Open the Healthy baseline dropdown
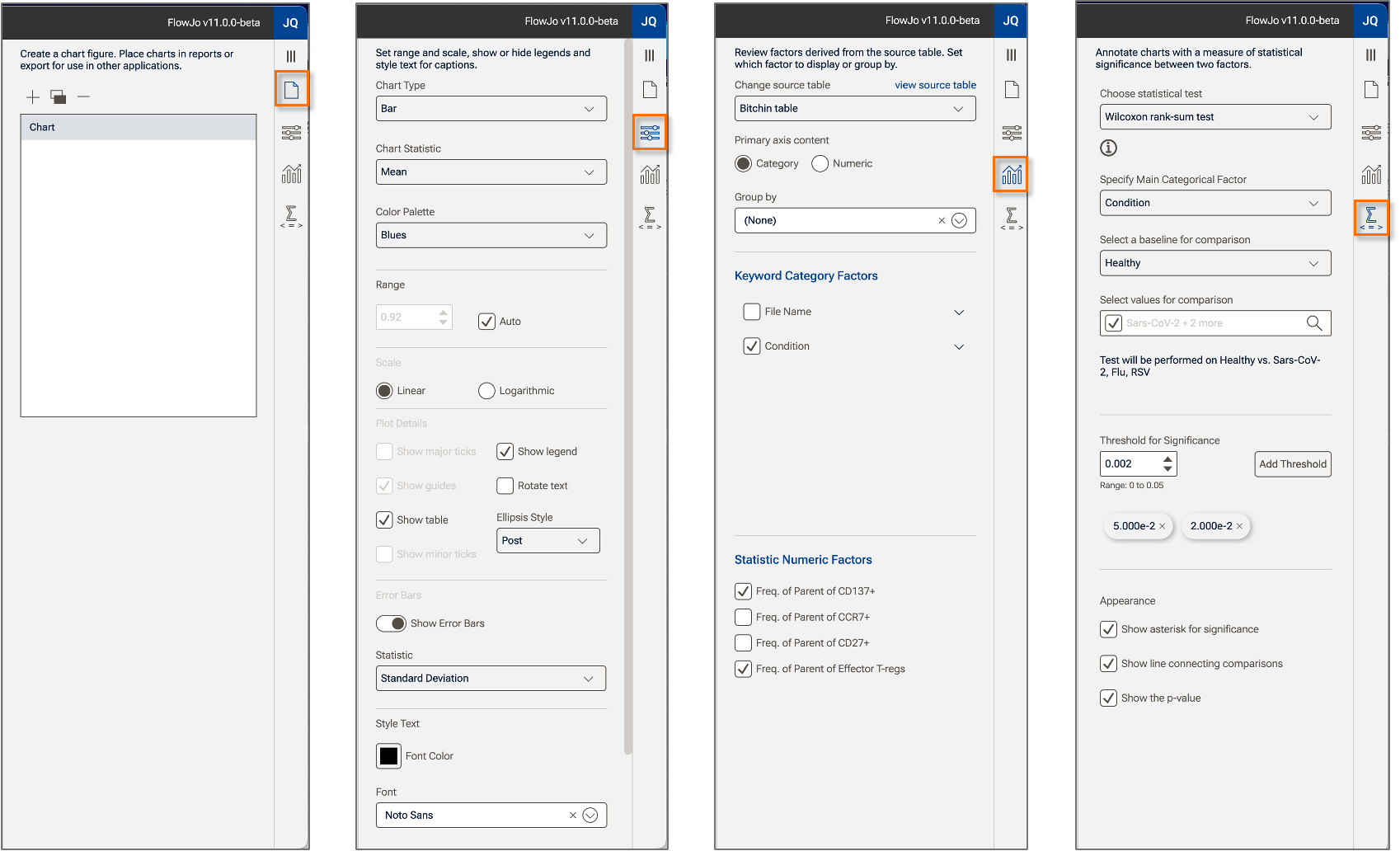The width and height of the screenshot is (1400, 851). (1215, 263)
